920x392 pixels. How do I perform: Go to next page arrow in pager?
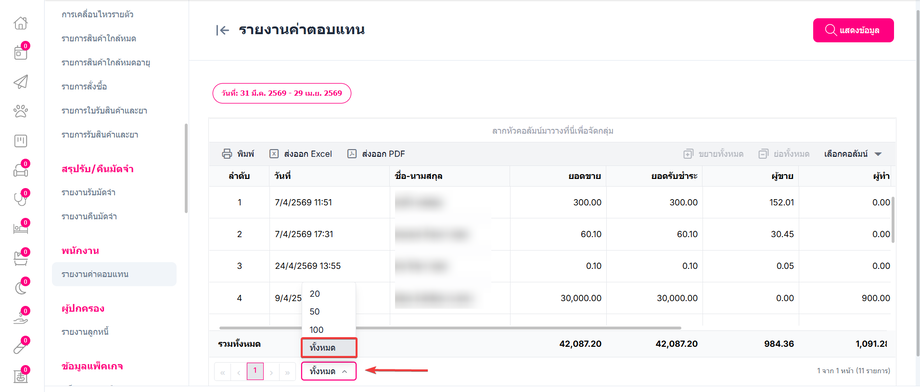point(272,371)
